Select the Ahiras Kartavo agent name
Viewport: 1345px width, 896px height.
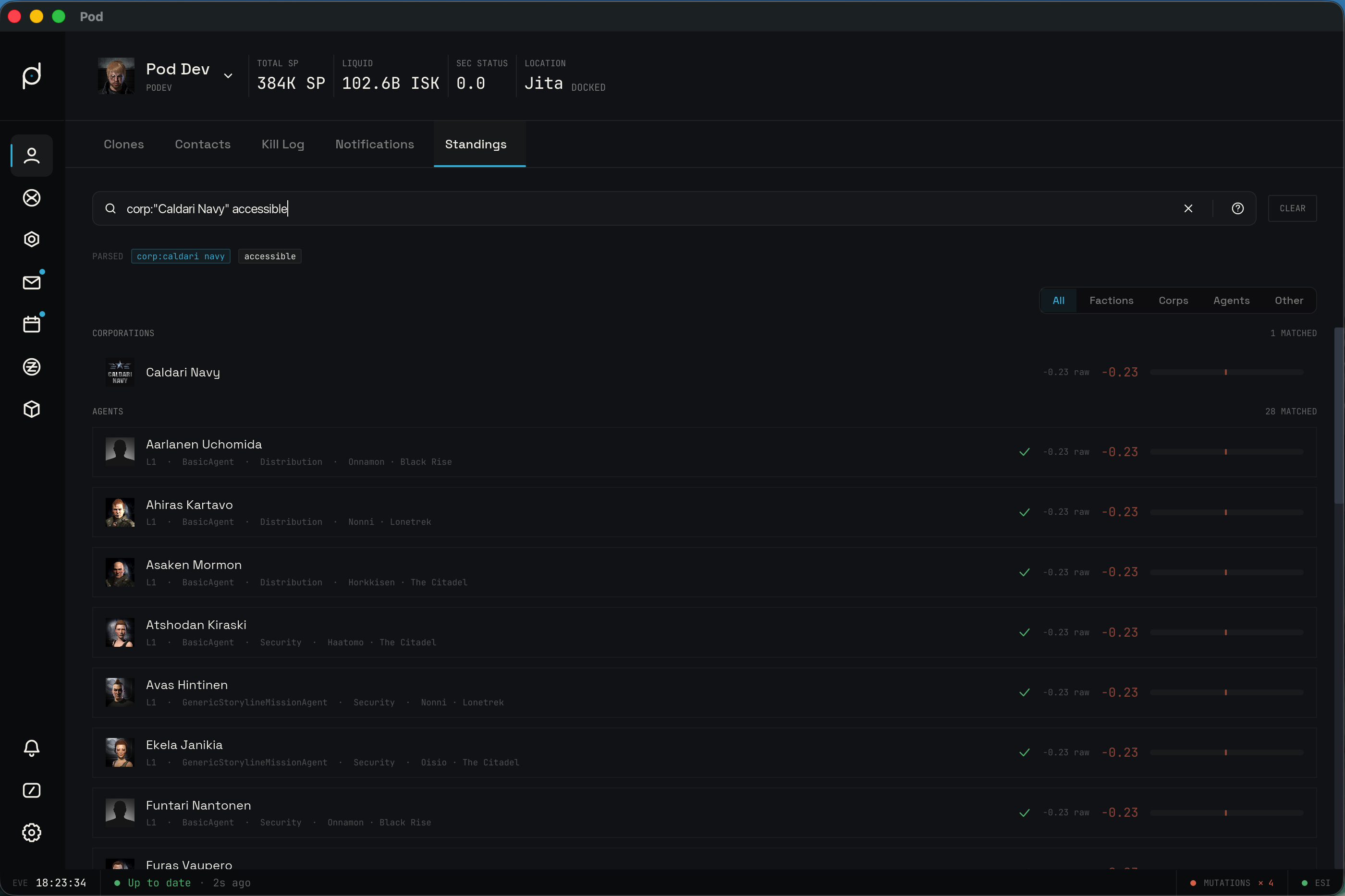tap(189, 505)
